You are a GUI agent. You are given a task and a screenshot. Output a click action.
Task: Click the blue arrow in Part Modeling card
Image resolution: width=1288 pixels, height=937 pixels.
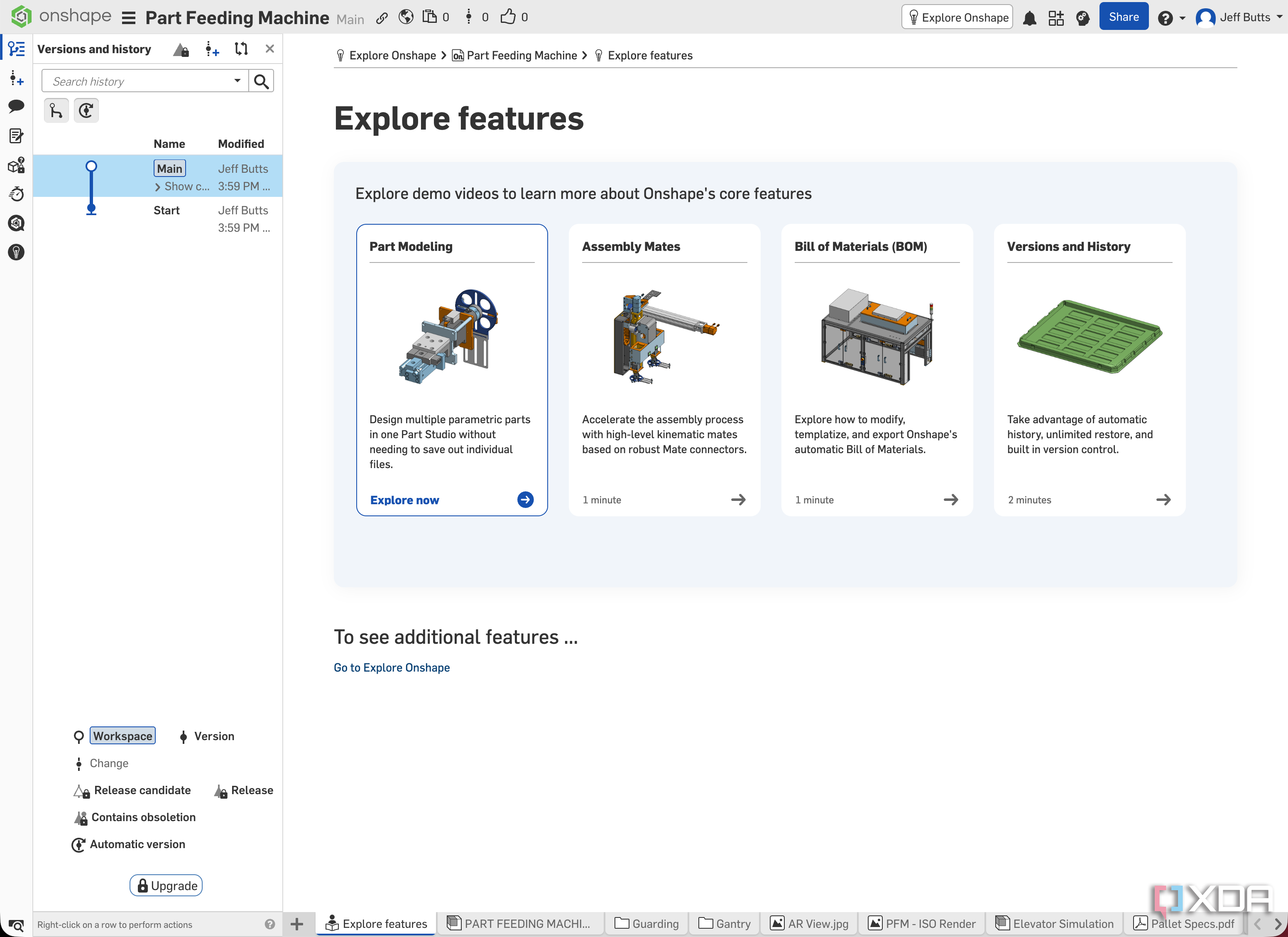point(525,500)
